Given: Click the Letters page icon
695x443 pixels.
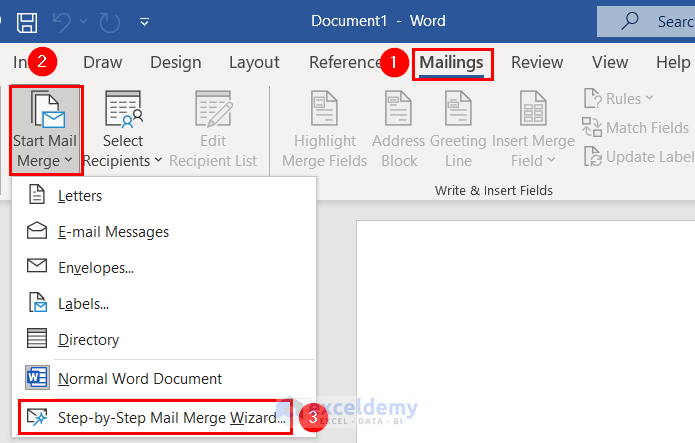Looking at the screenshot, I should pyautogui.click(x=37, y=194).
